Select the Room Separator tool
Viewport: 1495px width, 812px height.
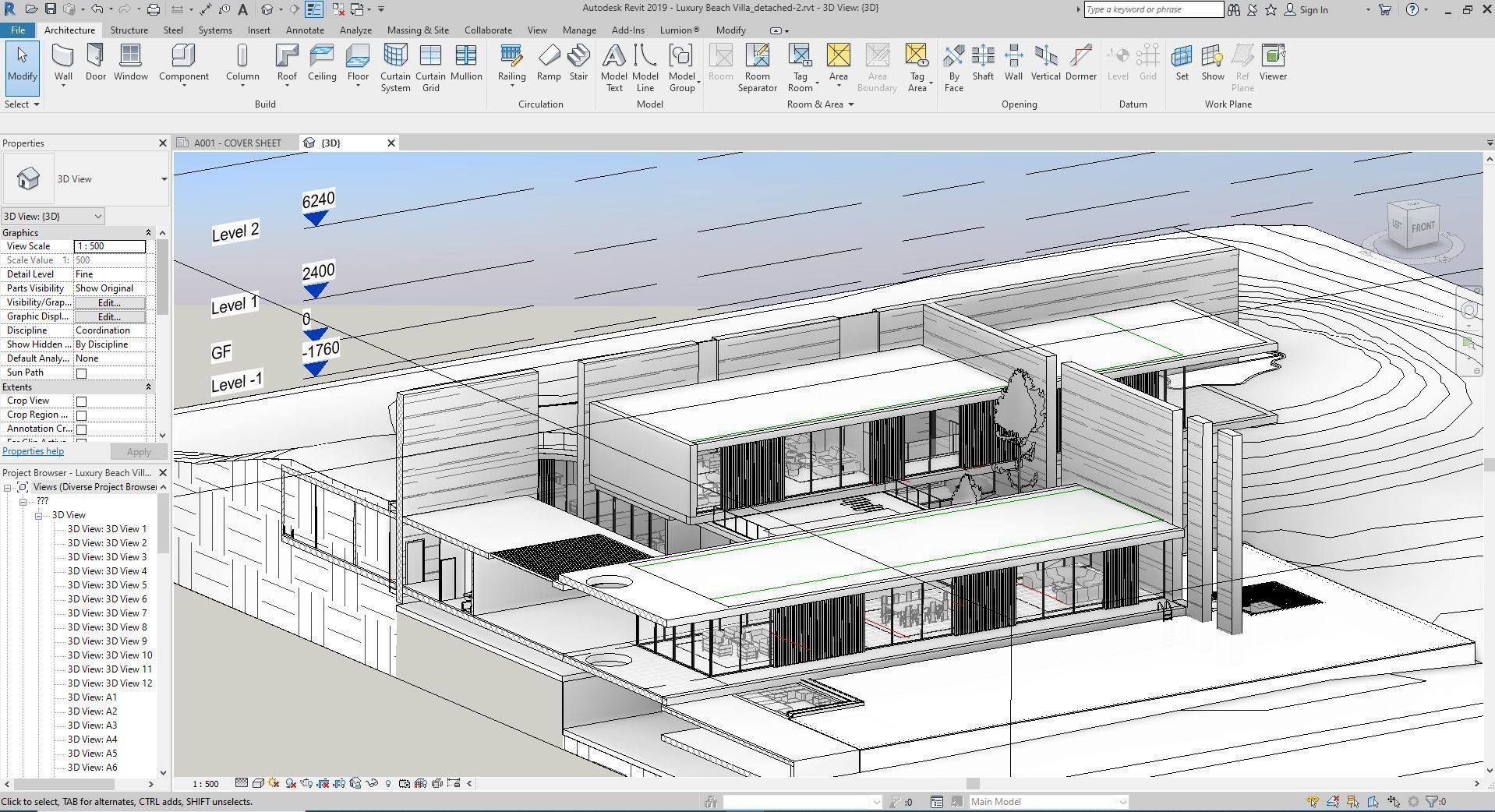pos(758,68)
